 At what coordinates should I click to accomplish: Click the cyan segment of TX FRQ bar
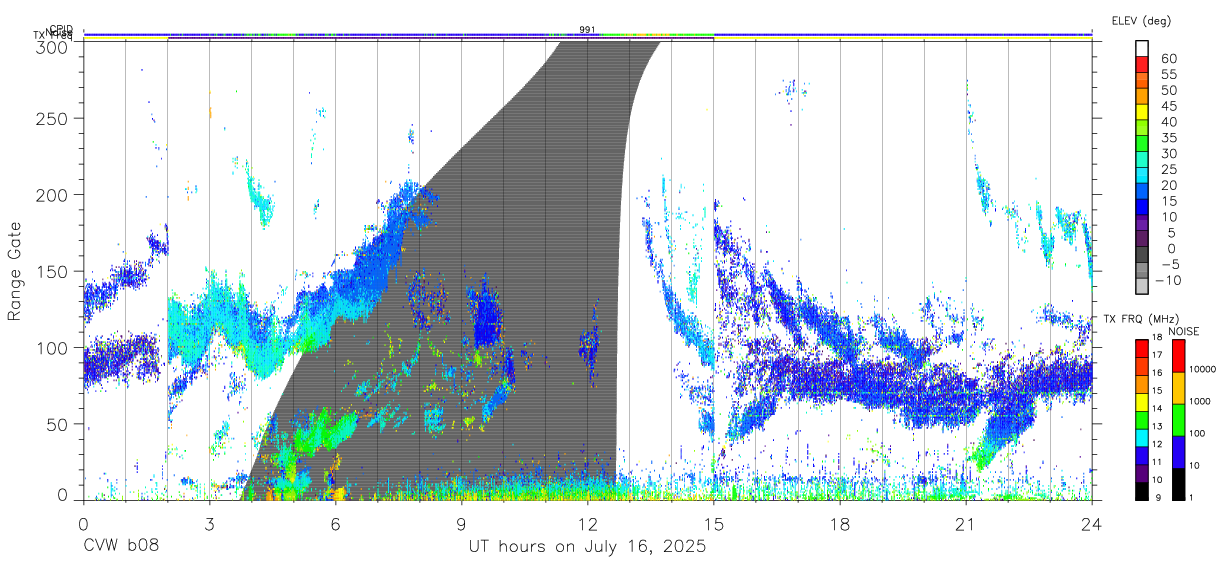tap(1141, 438)
